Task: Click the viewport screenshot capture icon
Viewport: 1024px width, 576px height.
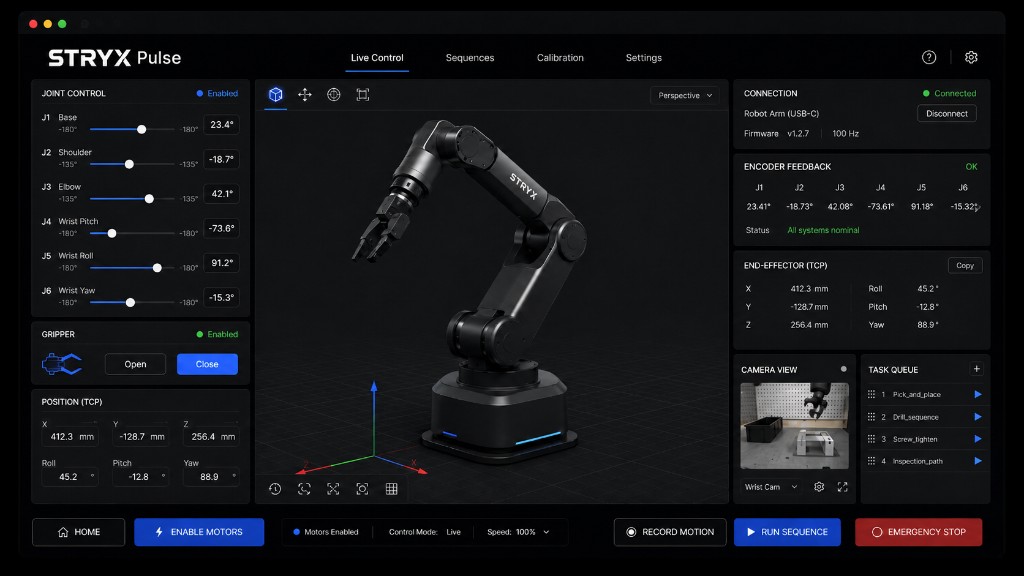Action: coord(362,488)
